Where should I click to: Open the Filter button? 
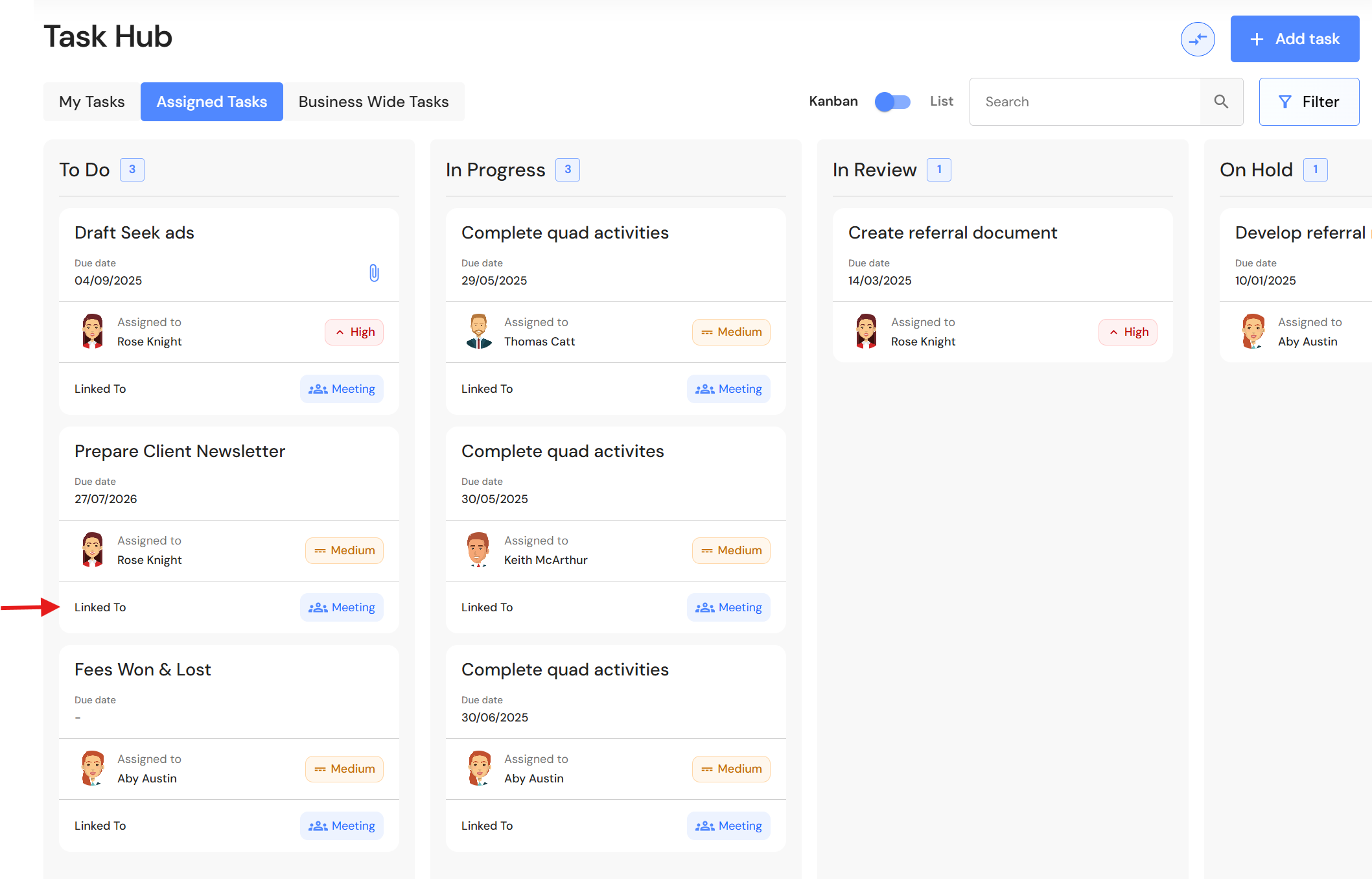coord(1308,102)
